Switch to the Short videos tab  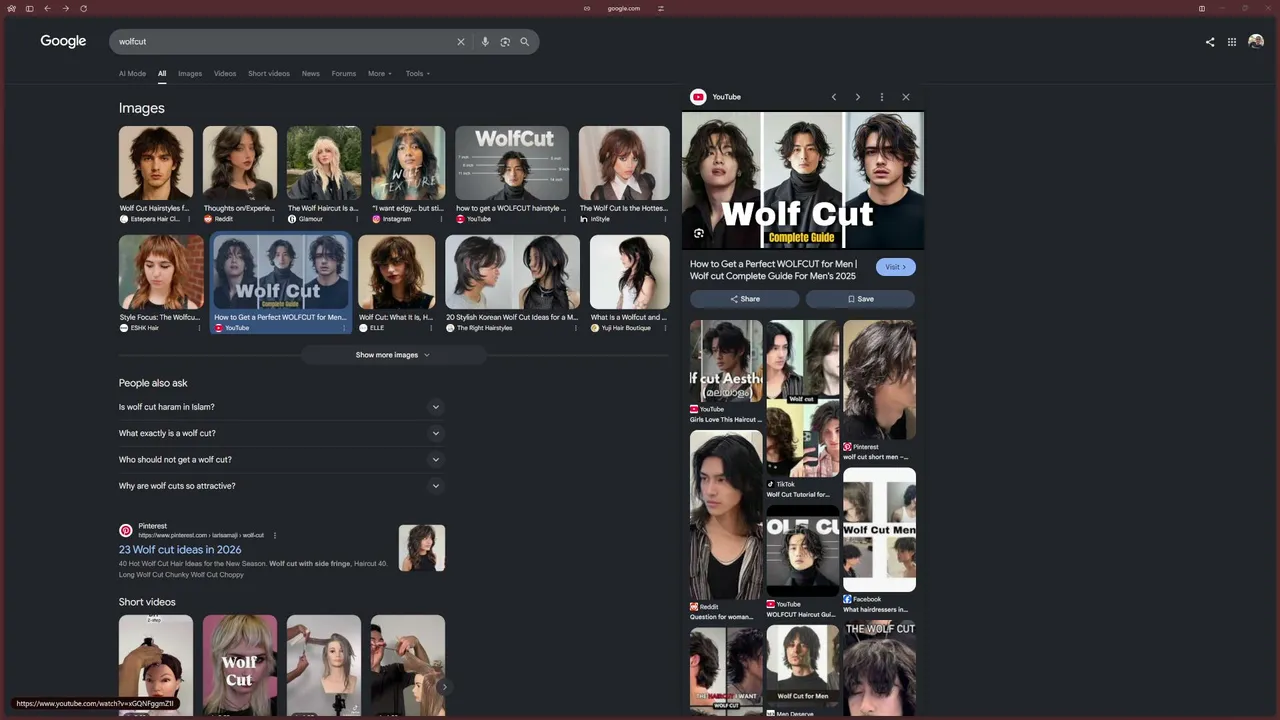[269, 73]
